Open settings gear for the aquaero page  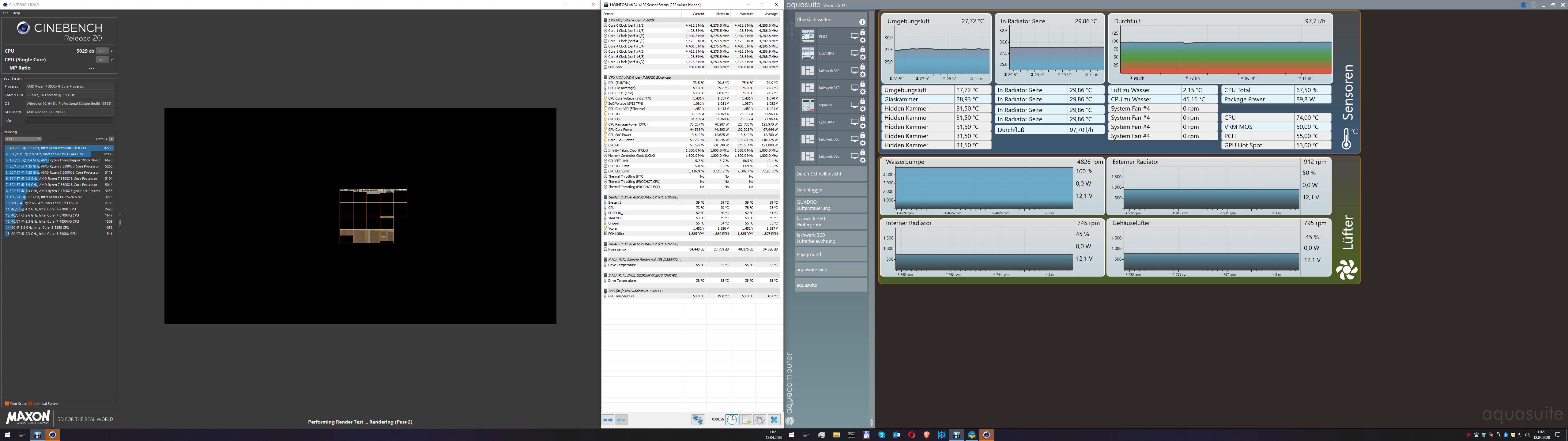(862, 109)
